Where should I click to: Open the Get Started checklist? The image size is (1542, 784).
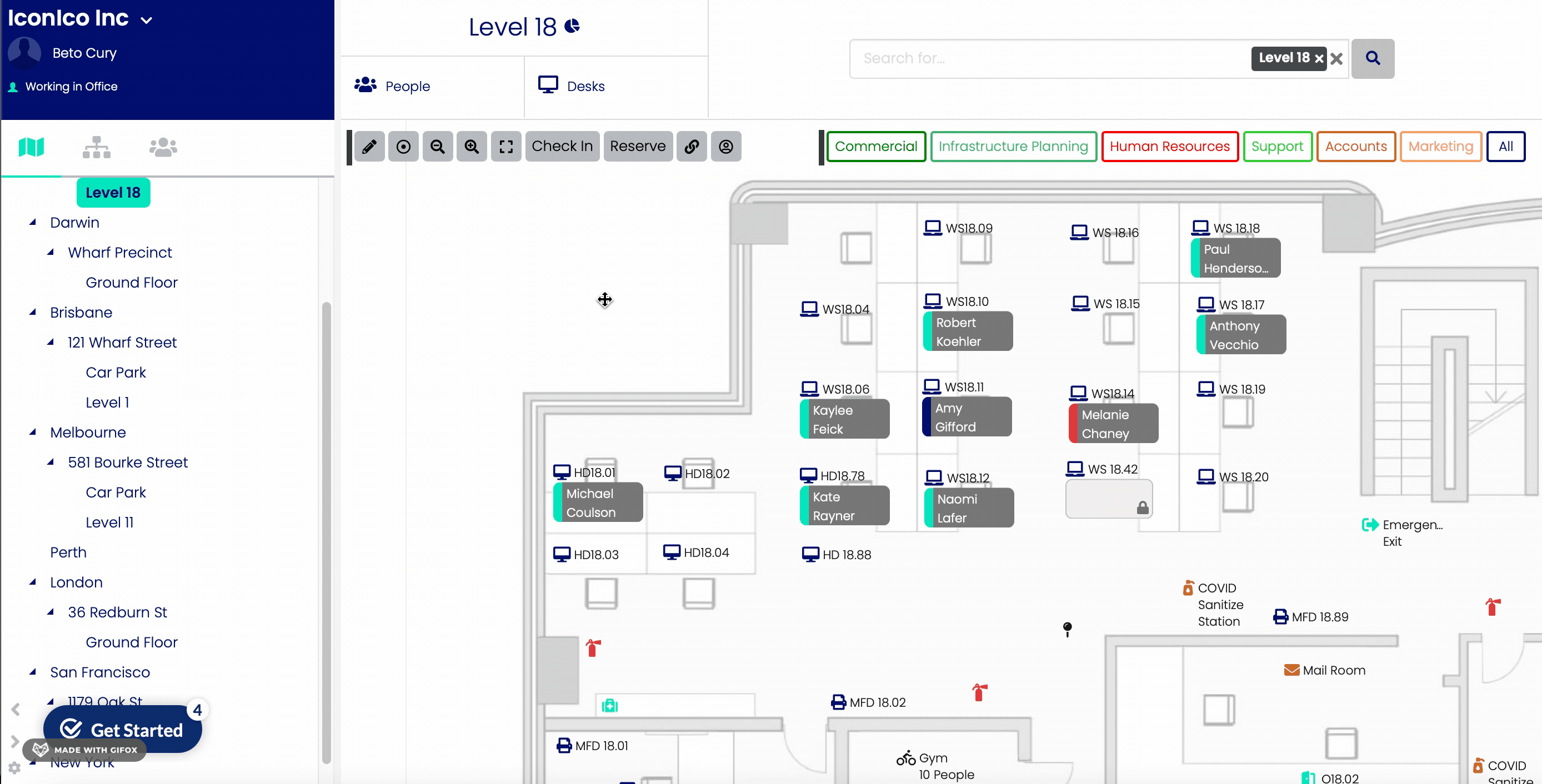click(123, 730)
